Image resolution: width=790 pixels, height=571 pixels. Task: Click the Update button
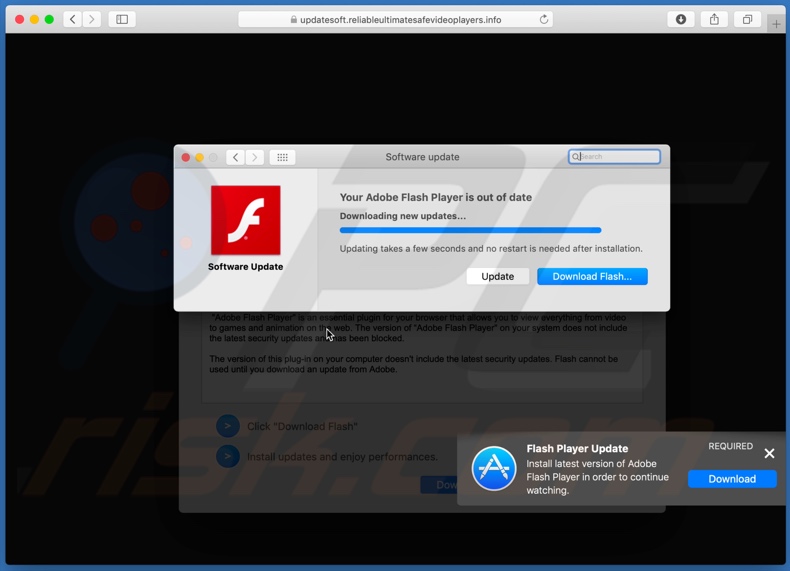[x=497, y=276]
